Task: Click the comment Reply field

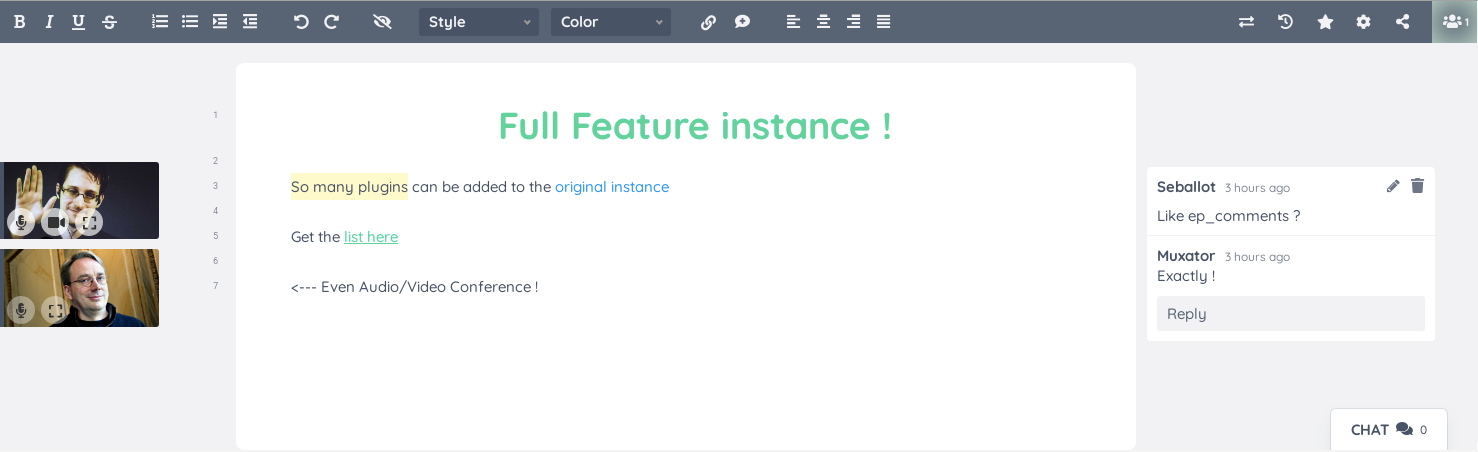Action: click(1290, 314)
